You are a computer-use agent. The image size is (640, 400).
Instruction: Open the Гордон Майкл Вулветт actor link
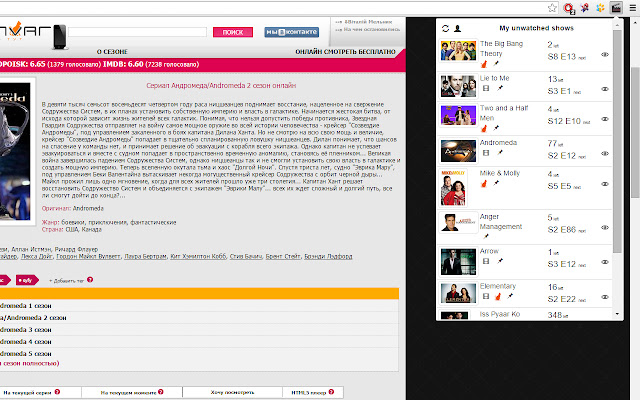tap(88, 256)
